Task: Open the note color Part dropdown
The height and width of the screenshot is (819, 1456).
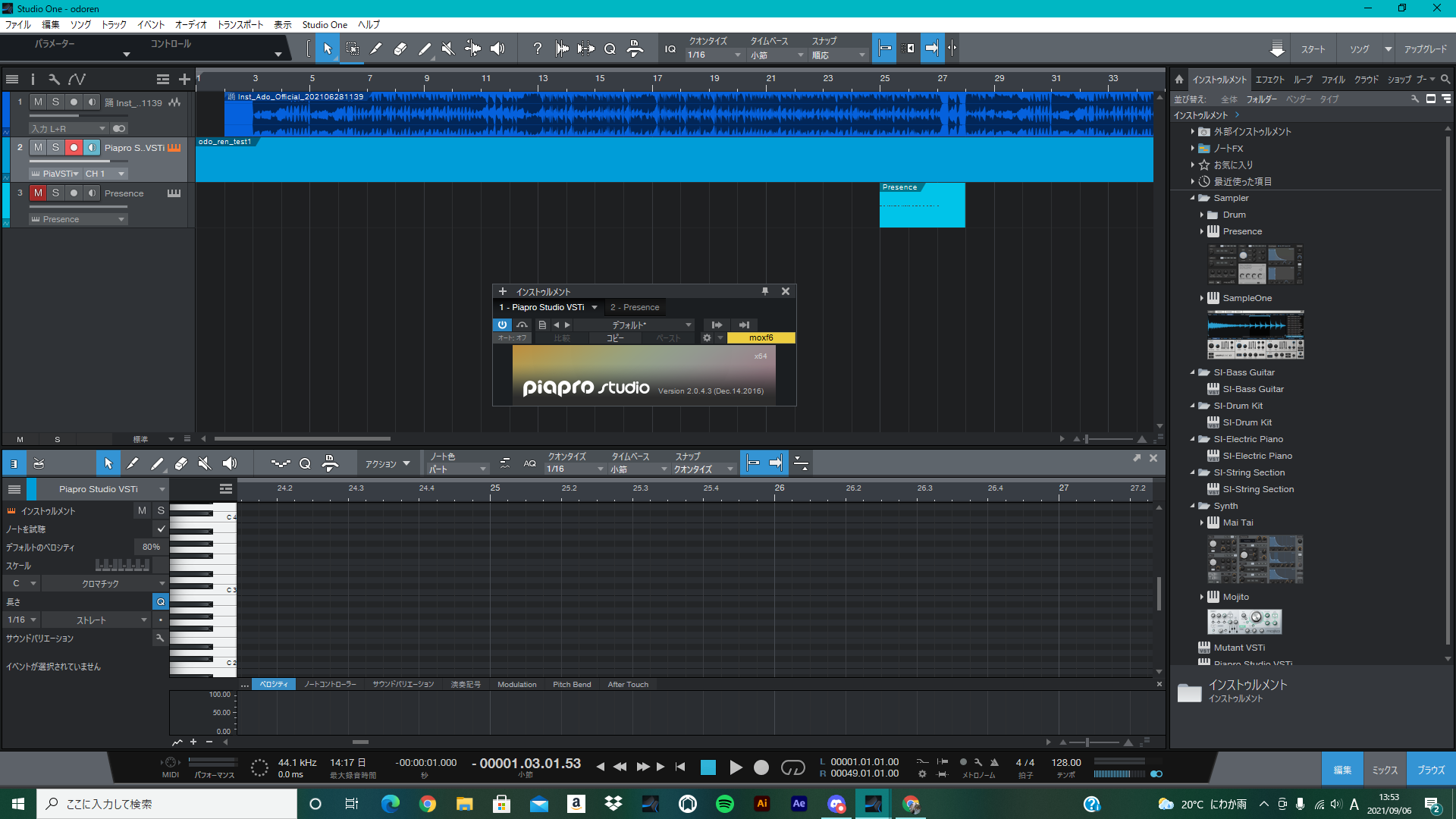Action: [457, 469]
